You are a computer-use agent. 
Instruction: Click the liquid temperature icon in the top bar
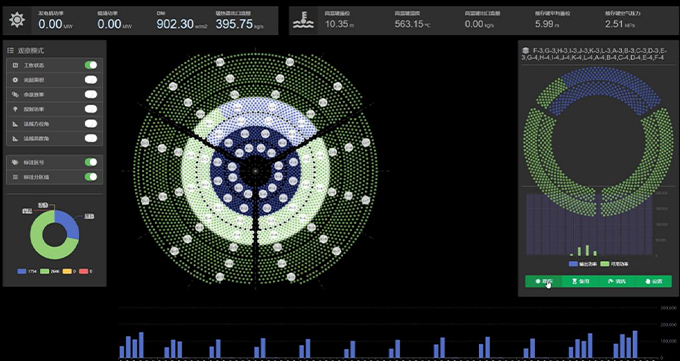pyautogui.click(x=303, y=20)
